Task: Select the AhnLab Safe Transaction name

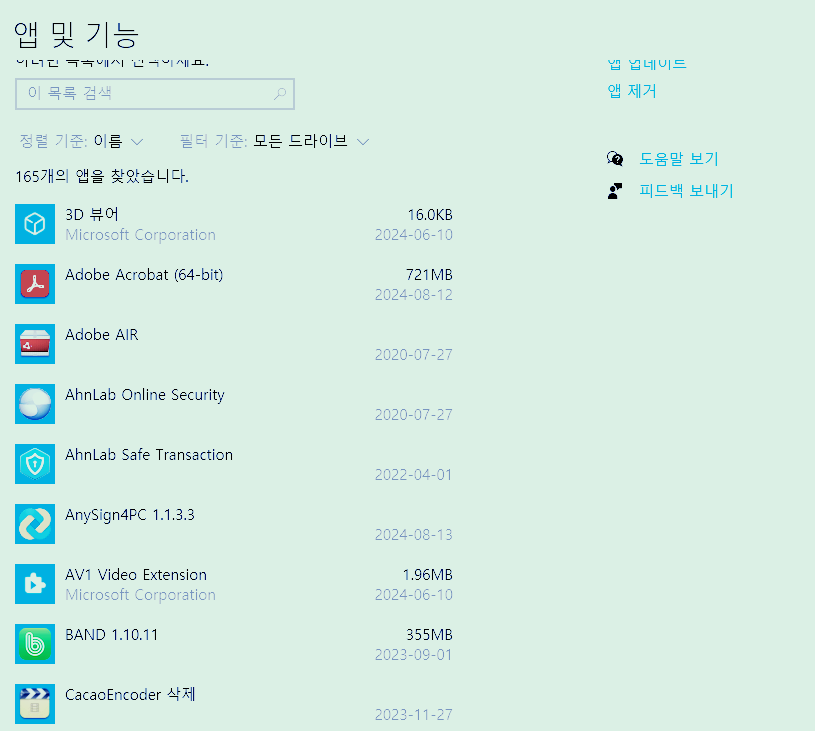Action: coord(149,454)
